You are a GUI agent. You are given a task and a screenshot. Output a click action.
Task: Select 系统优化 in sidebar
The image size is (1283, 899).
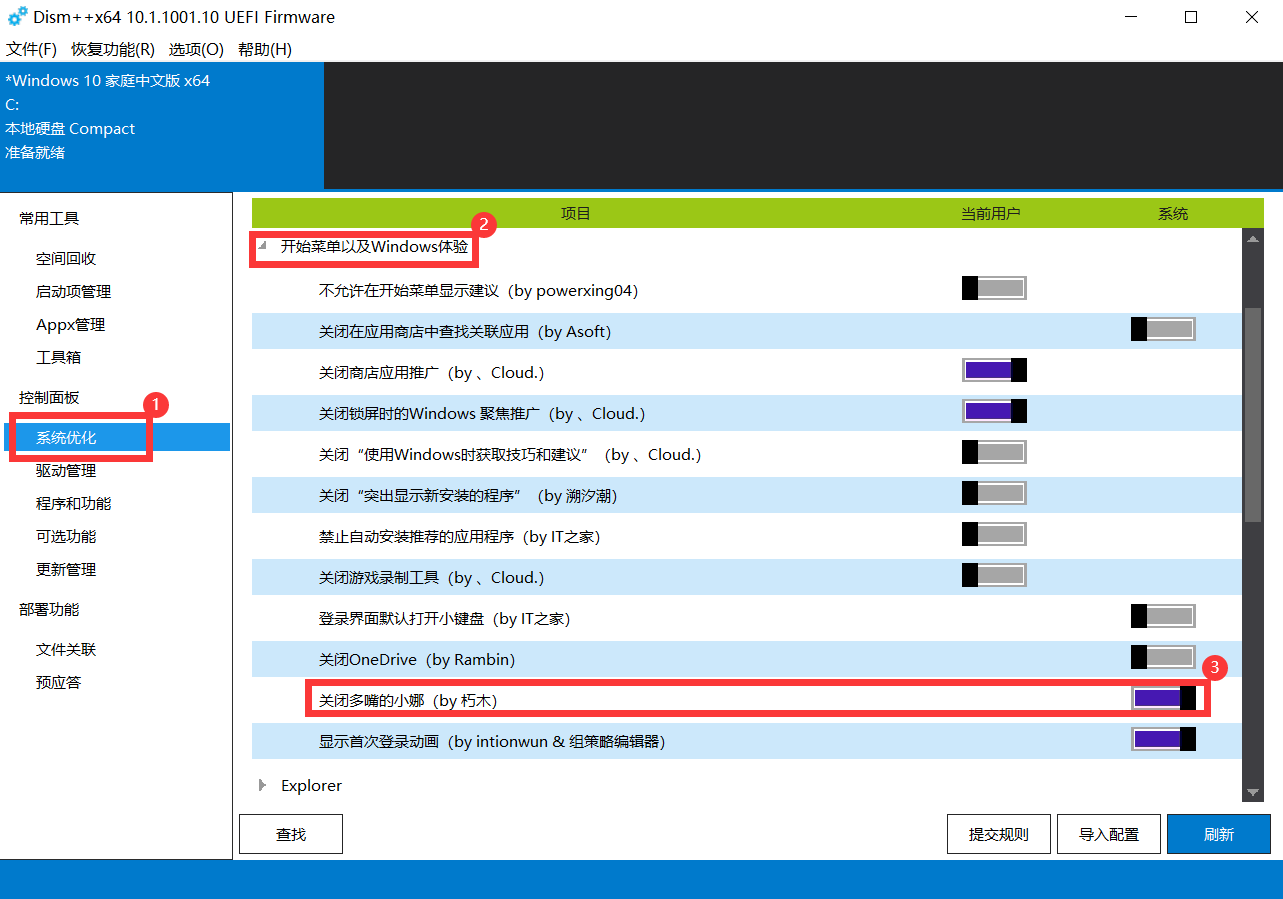(115, 437)
